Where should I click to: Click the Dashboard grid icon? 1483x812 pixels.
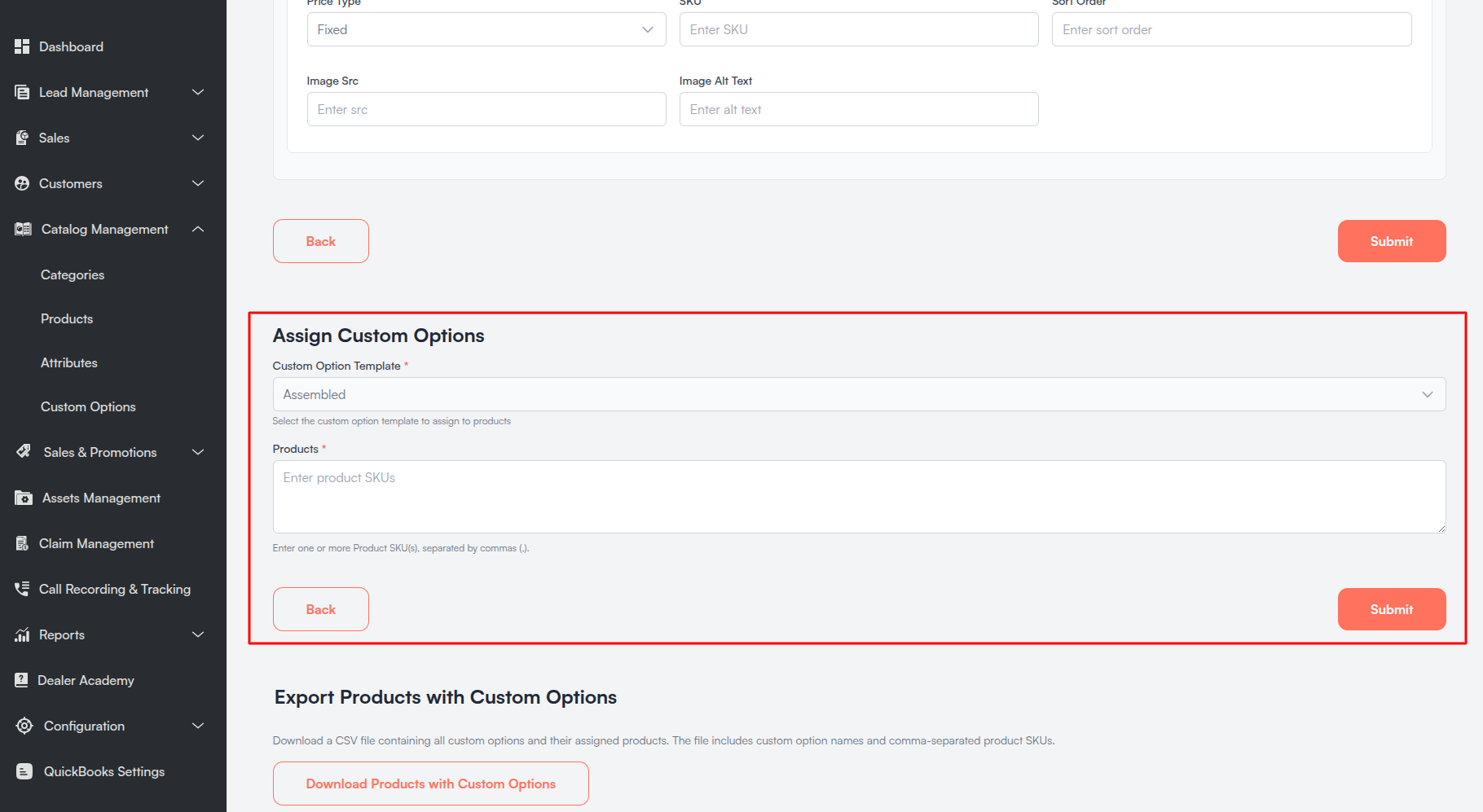[22, 46]
